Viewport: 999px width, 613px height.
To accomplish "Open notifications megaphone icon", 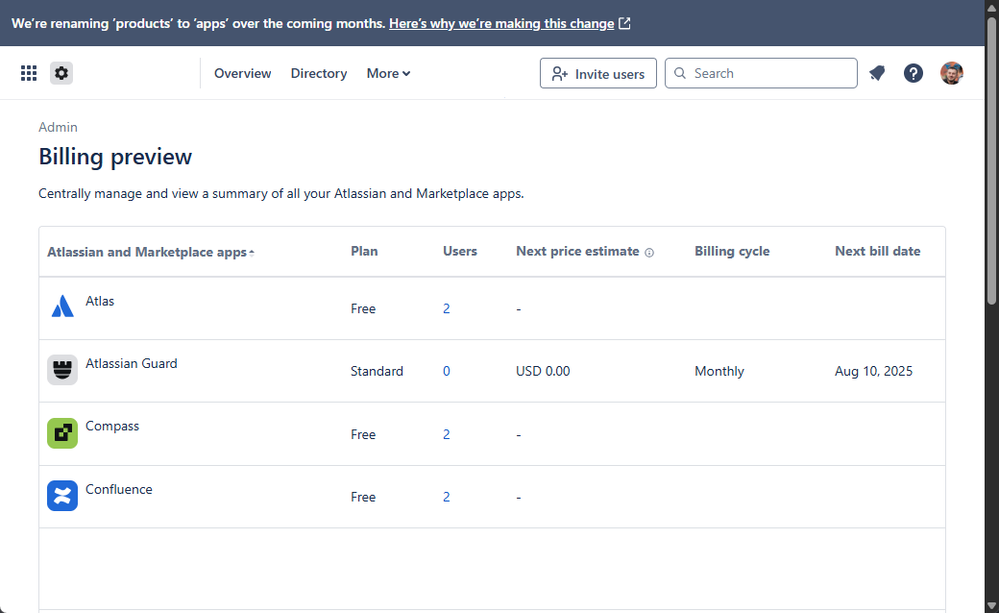I will (877, 73).
